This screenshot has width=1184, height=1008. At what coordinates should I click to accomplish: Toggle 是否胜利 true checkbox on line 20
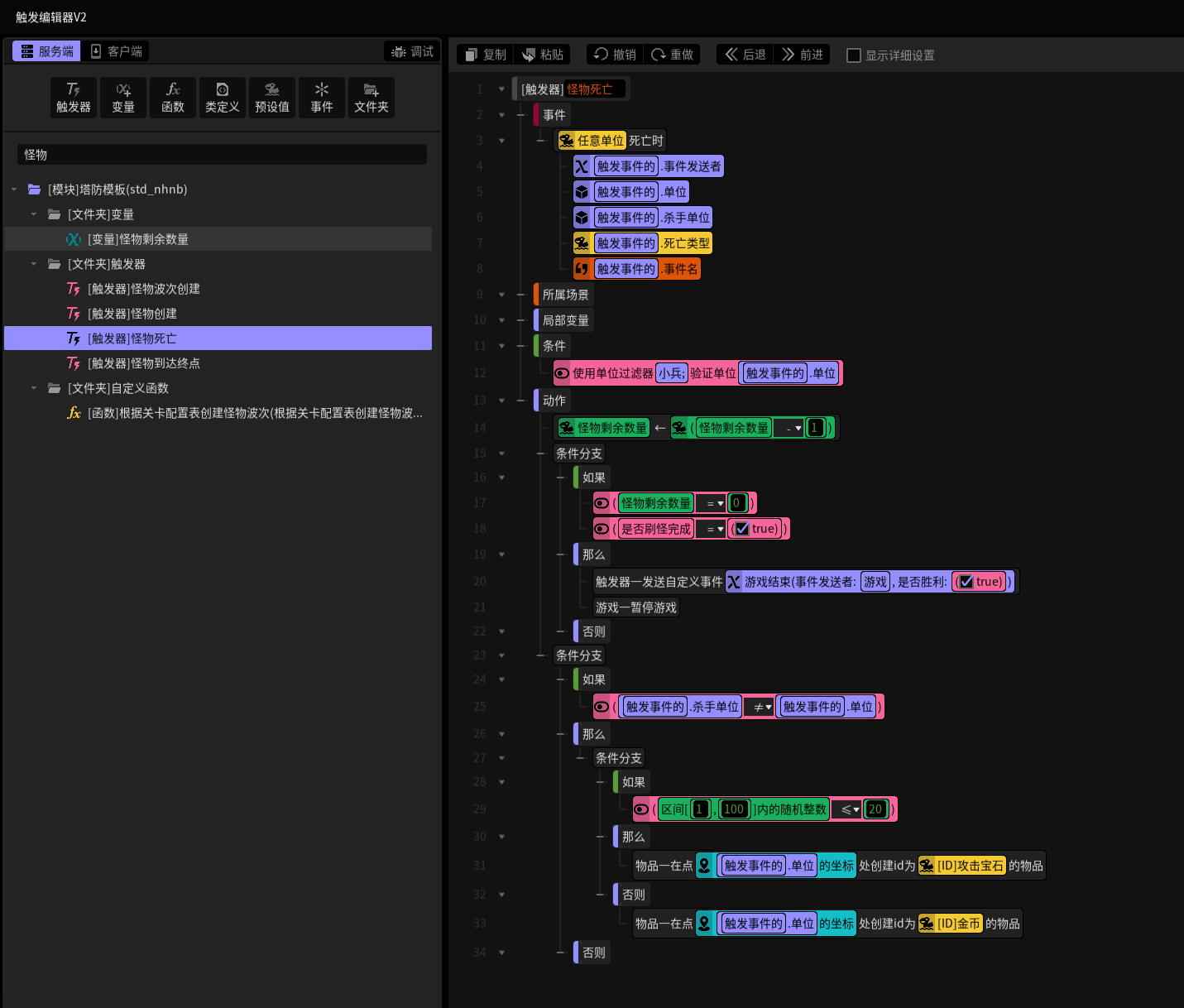966,582
